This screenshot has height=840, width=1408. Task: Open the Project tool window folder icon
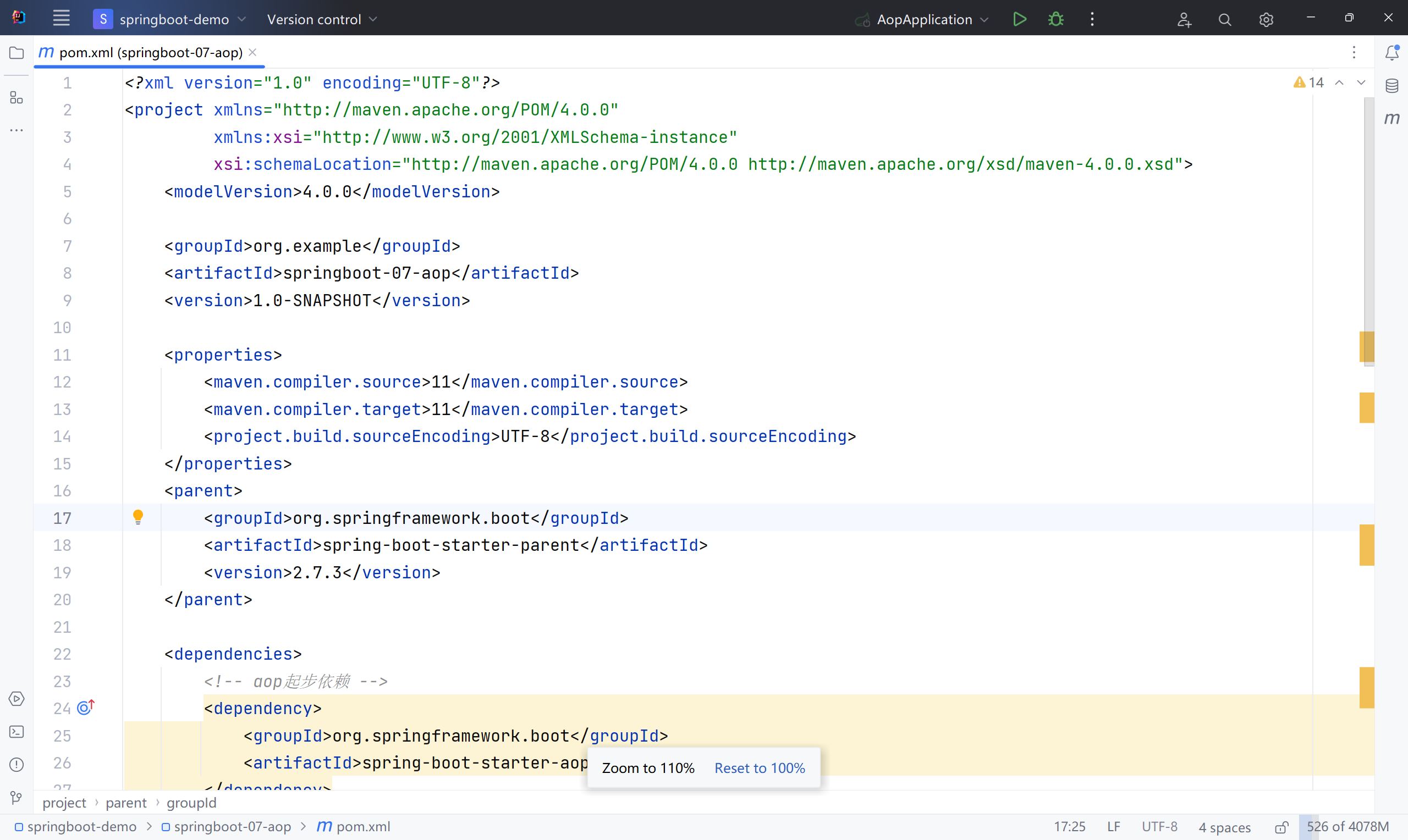tap(16, 53)
